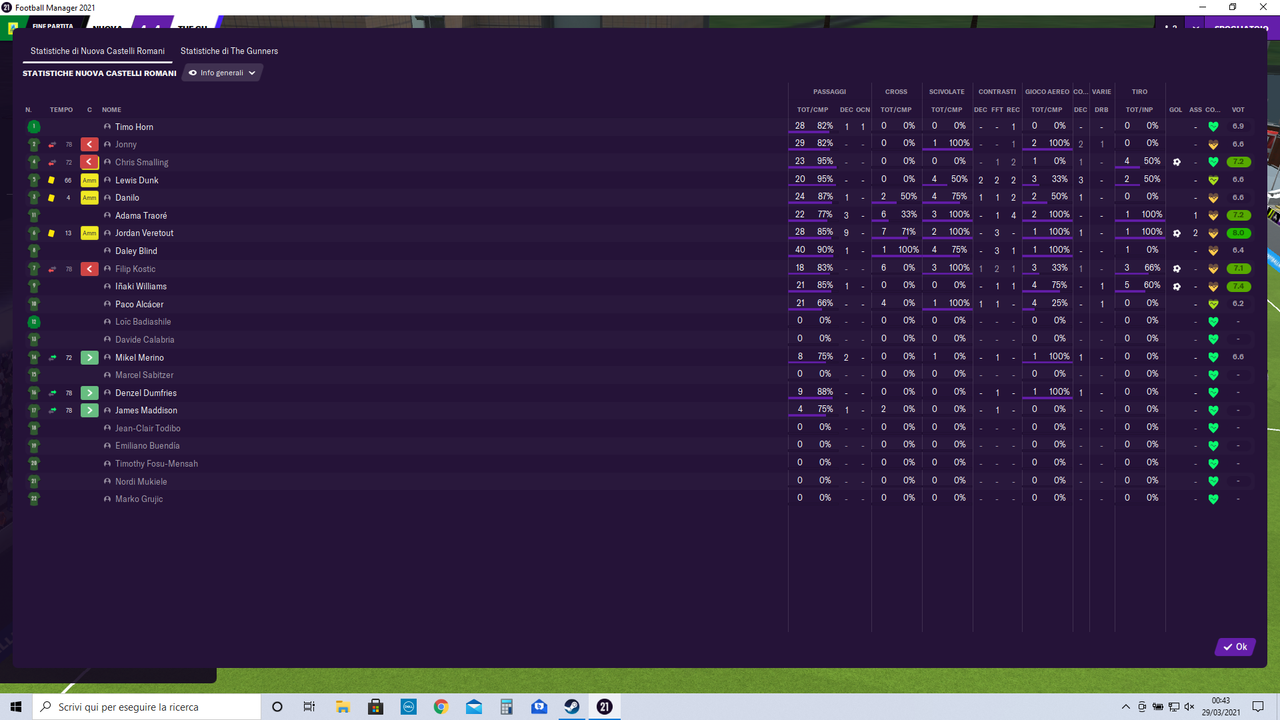Sort by the TEMPO column header
Viewport: 1280px width, 720px height.
(61, 109)
